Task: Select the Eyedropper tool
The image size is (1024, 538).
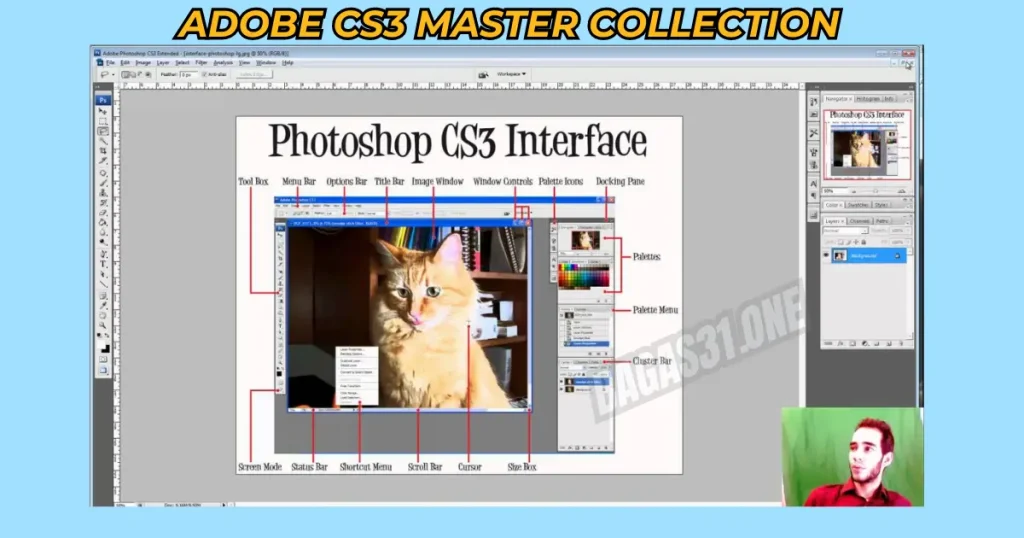Action: 103,306
